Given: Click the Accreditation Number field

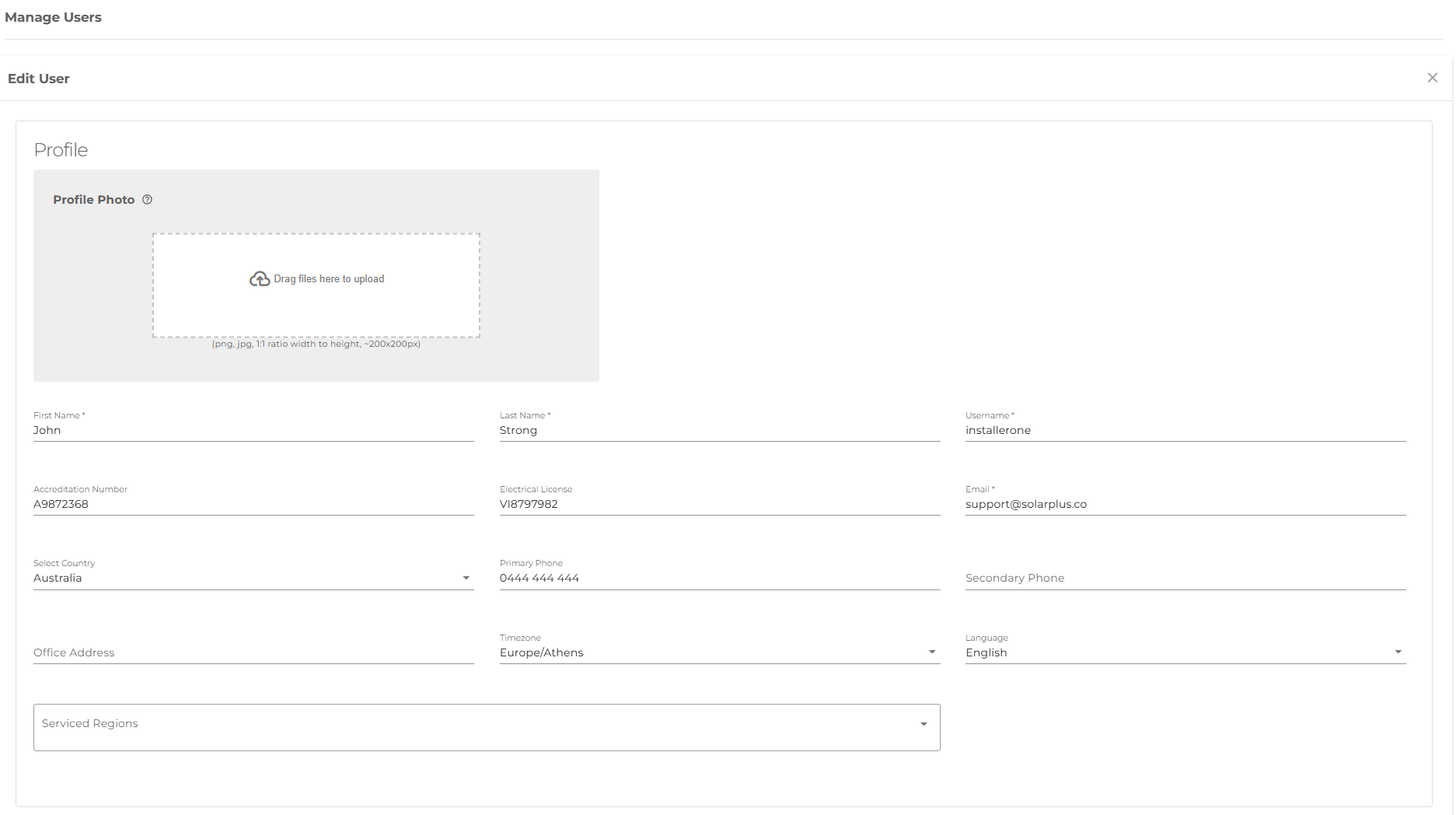Looking at the screenshot, I should click(x=253, y=504).
